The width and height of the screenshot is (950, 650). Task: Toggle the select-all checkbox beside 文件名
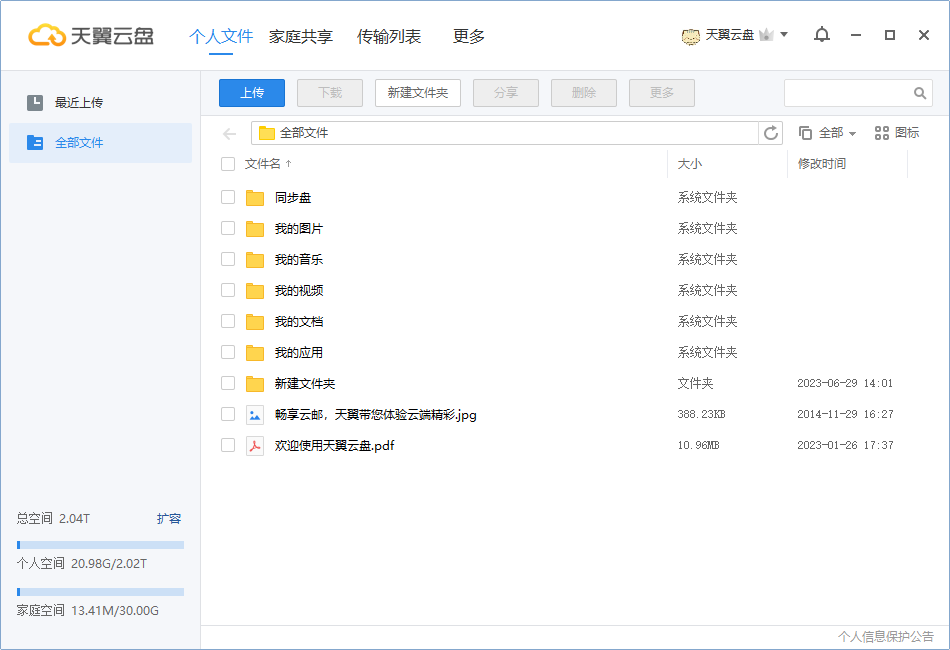point(228,164)
